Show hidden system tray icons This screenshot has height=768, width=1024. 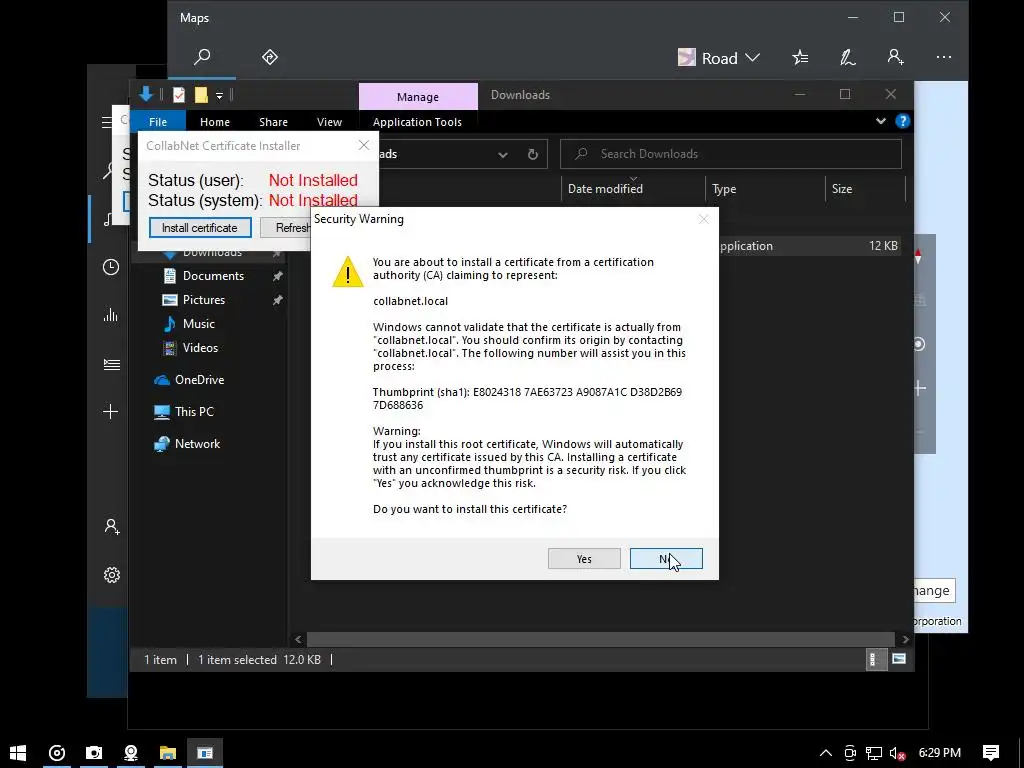click(x=825, y=753)
